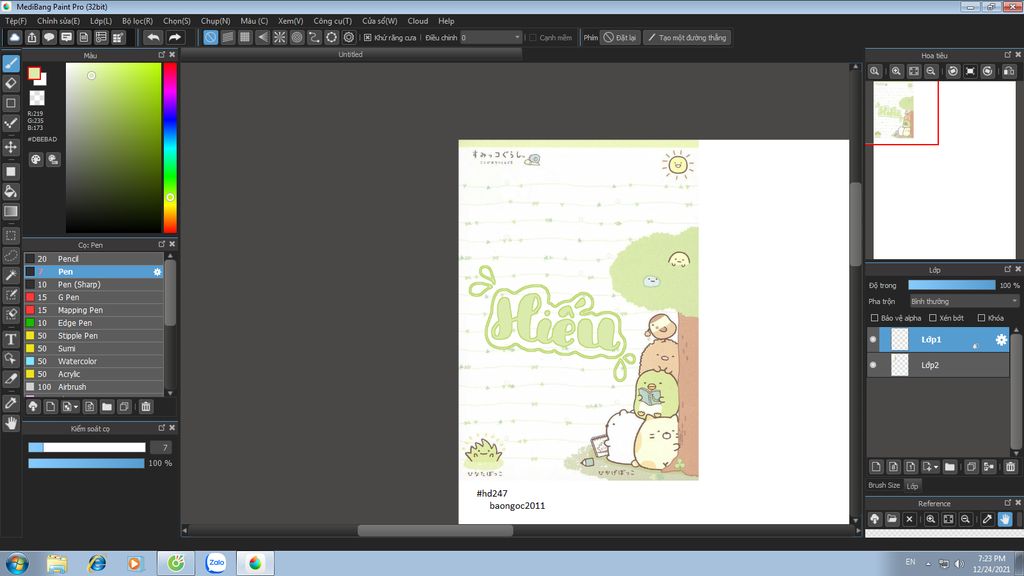Select the Lasso selection tool
Viewport: 1024px width, 576px height.
pyautogui.click(x=11, y=255)
